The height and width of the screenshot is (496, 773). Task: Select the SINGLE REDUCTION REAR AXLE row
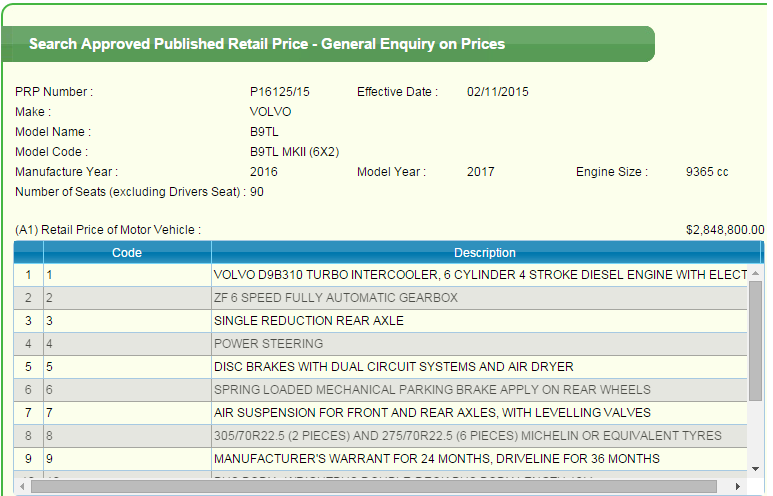[381, 320]
